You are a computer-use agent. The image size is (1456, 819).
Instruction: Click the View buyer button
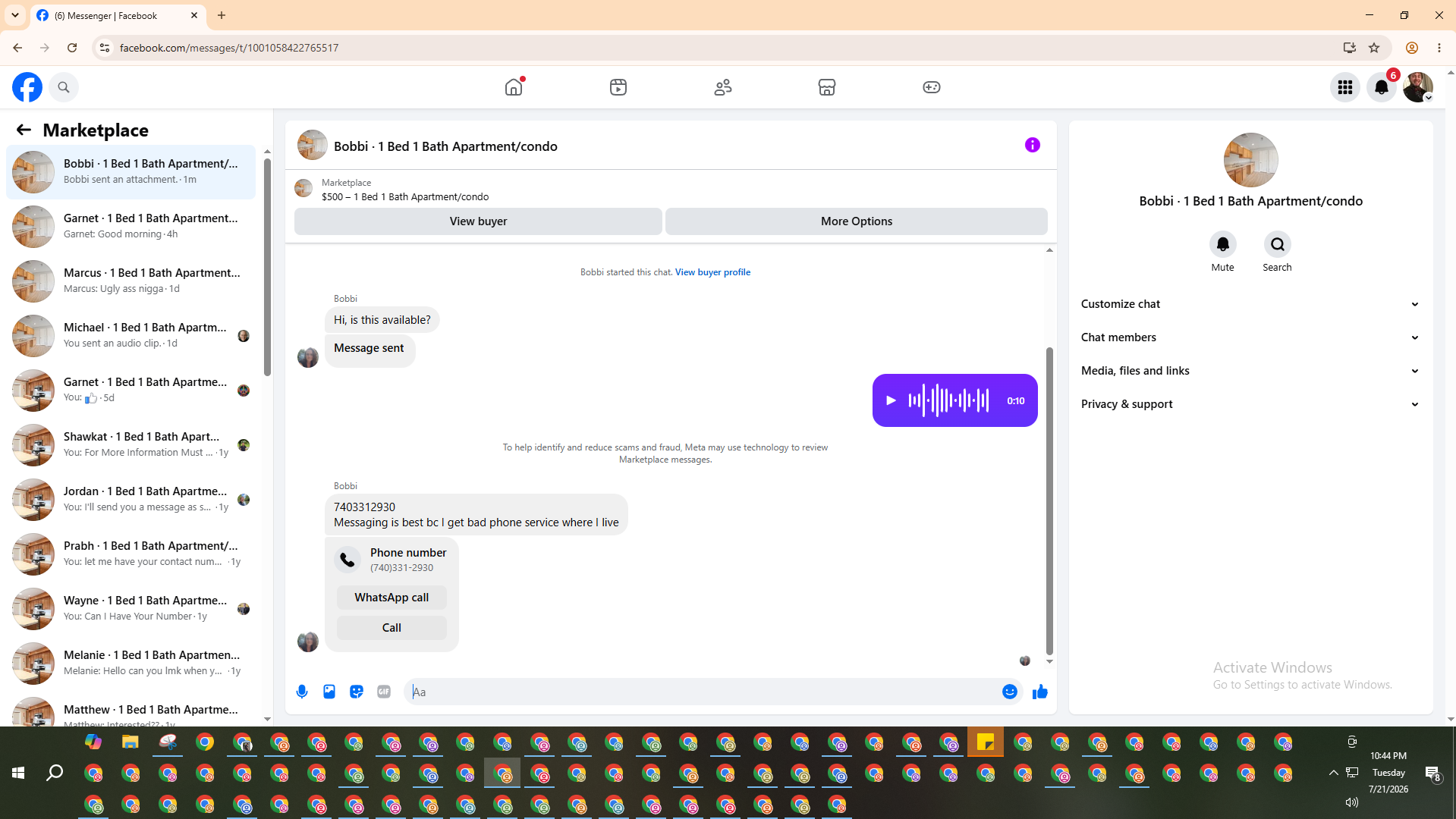point(478,221)
